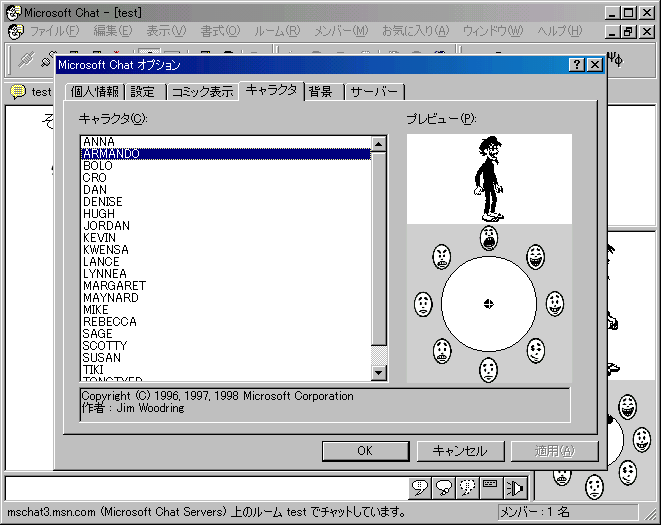Open the ウィンドウ(W) menu
Screen dimensions: 661x525
pyautogui.click(x=493, y=31)
